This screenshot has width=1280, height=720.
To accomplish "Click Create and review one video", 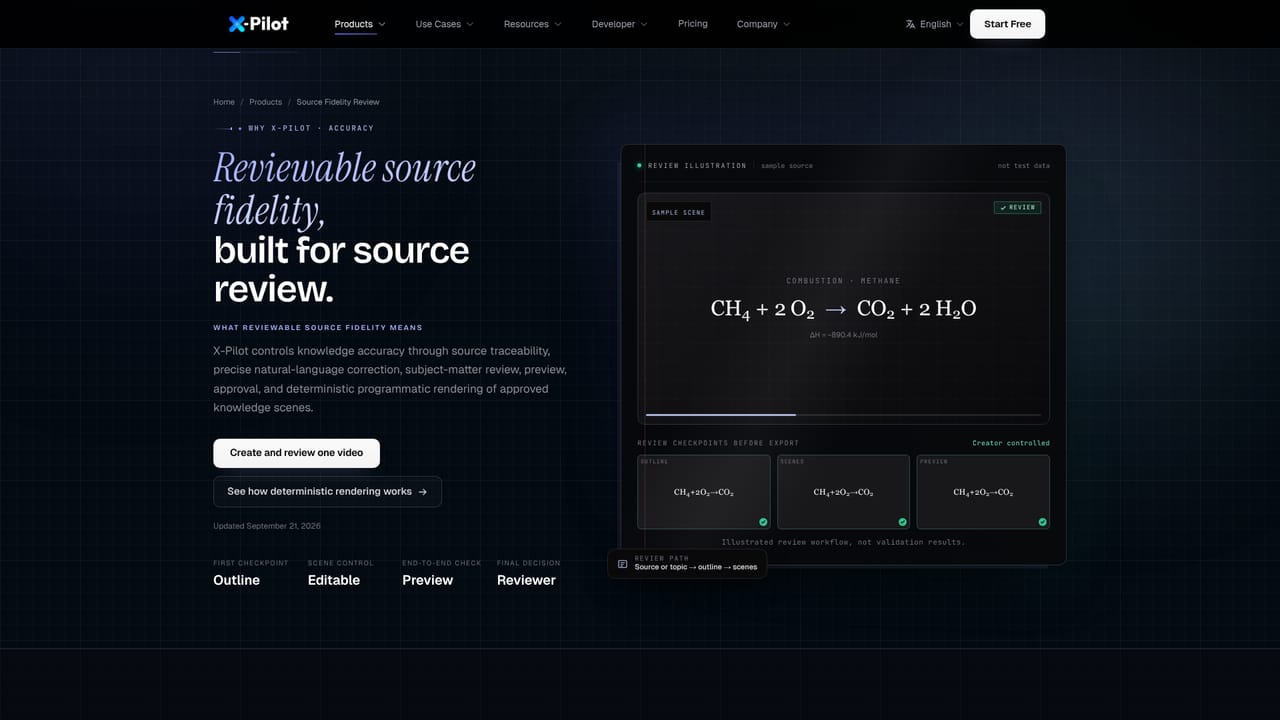I will (x=296, y=453).
